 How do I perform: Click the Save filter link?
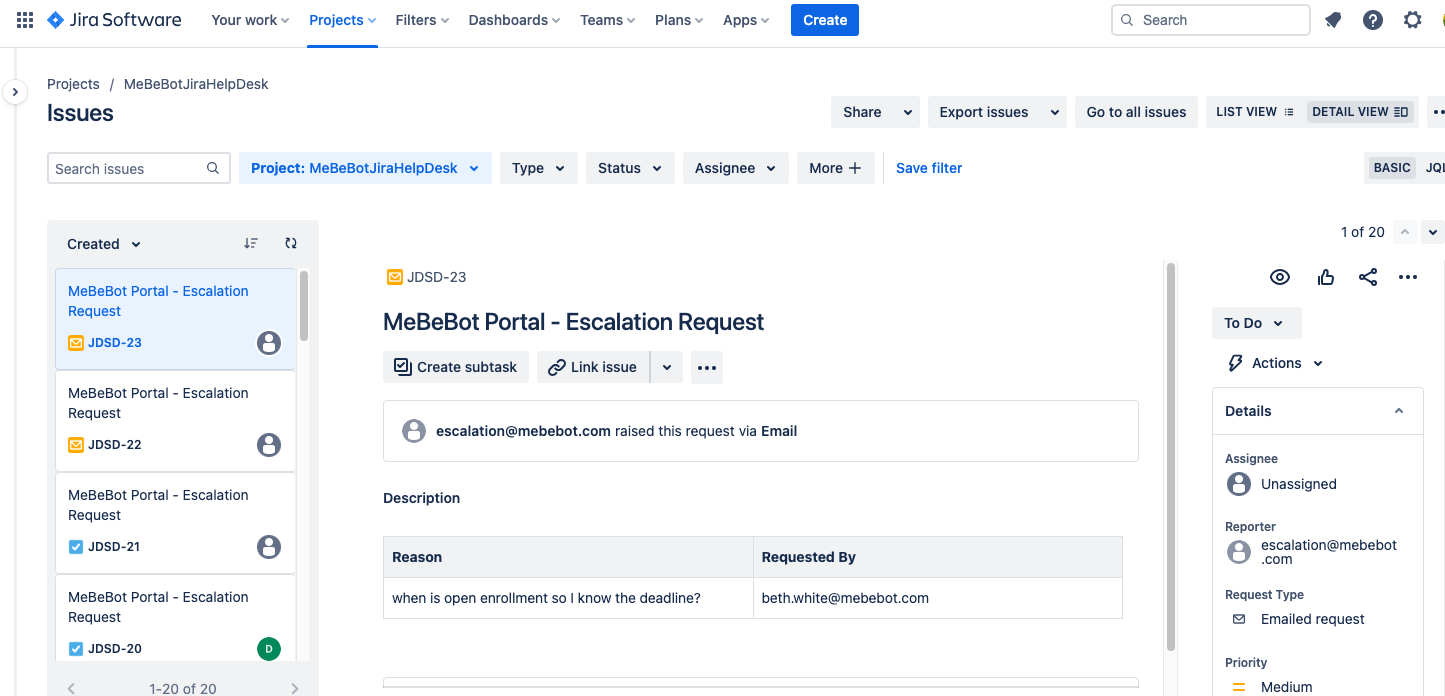[x=929, y=168]
